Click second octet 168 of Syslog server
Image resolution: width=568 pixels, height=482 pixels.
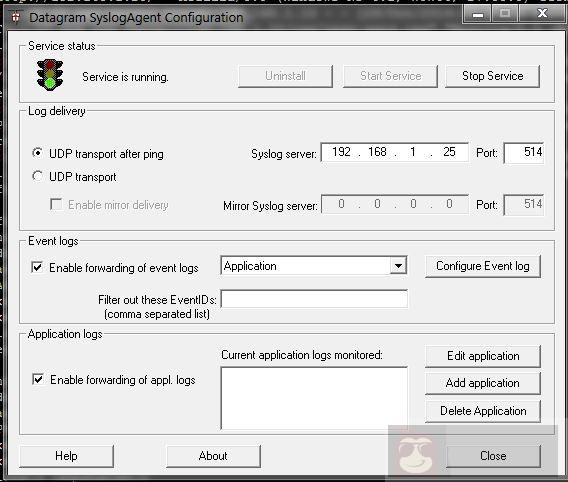click(377, 152)
